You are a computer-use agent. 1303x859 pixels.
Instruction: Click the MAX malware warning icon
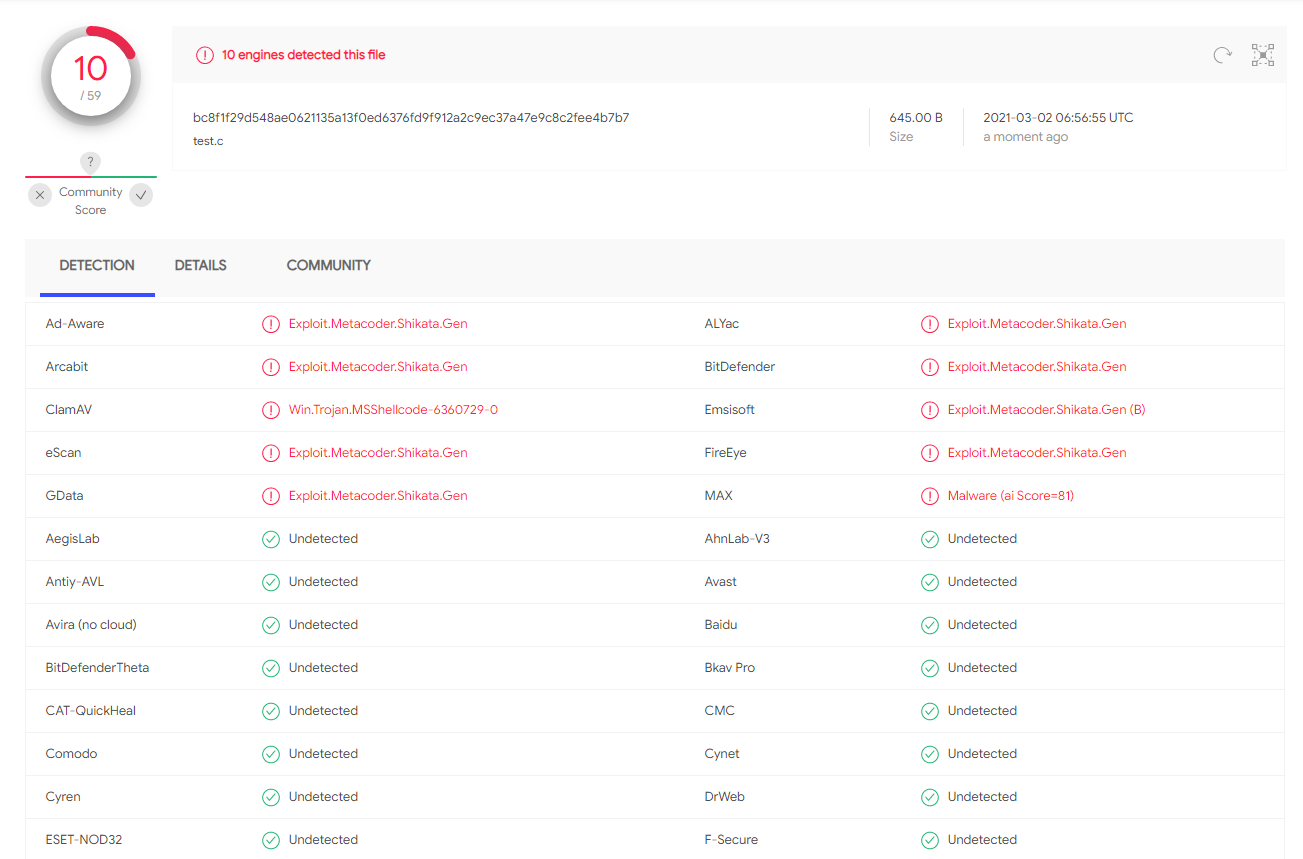click(x=929, y=496)
